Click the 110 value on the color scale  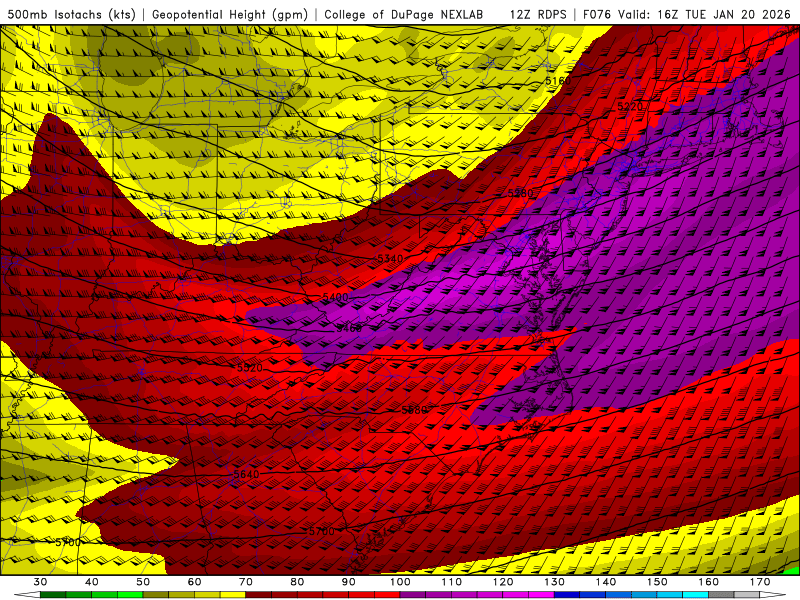[x=452, y=582]
